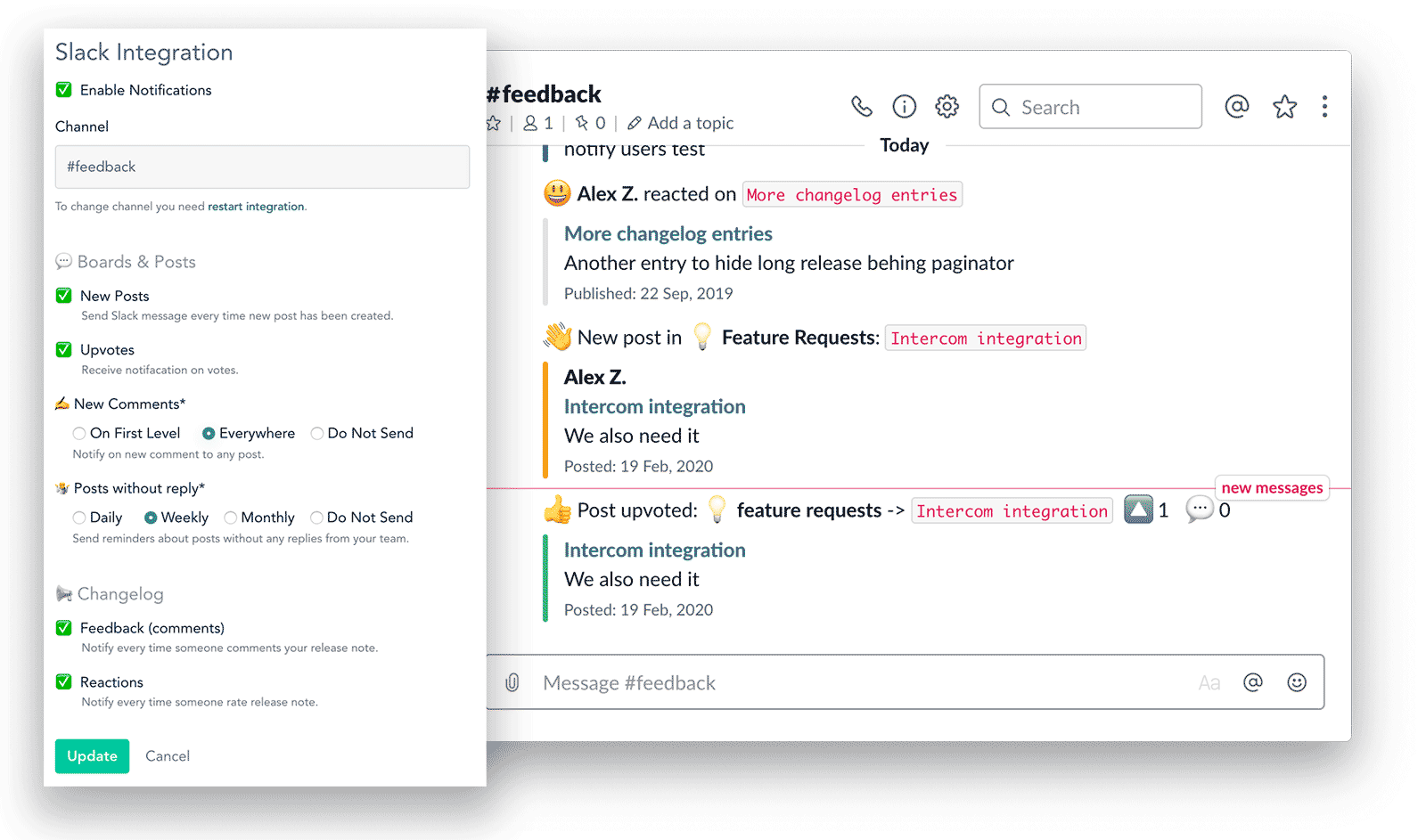1426x840 pixels.
Task: Click Intercom integration tag in Post upvoted
Action: click(1012, 510)
